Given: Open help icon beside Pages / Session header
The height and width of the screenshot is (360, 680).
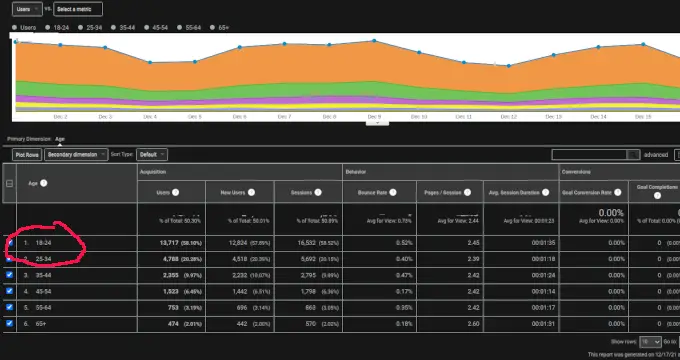Looking at the screenshot, I should [467, 192].
